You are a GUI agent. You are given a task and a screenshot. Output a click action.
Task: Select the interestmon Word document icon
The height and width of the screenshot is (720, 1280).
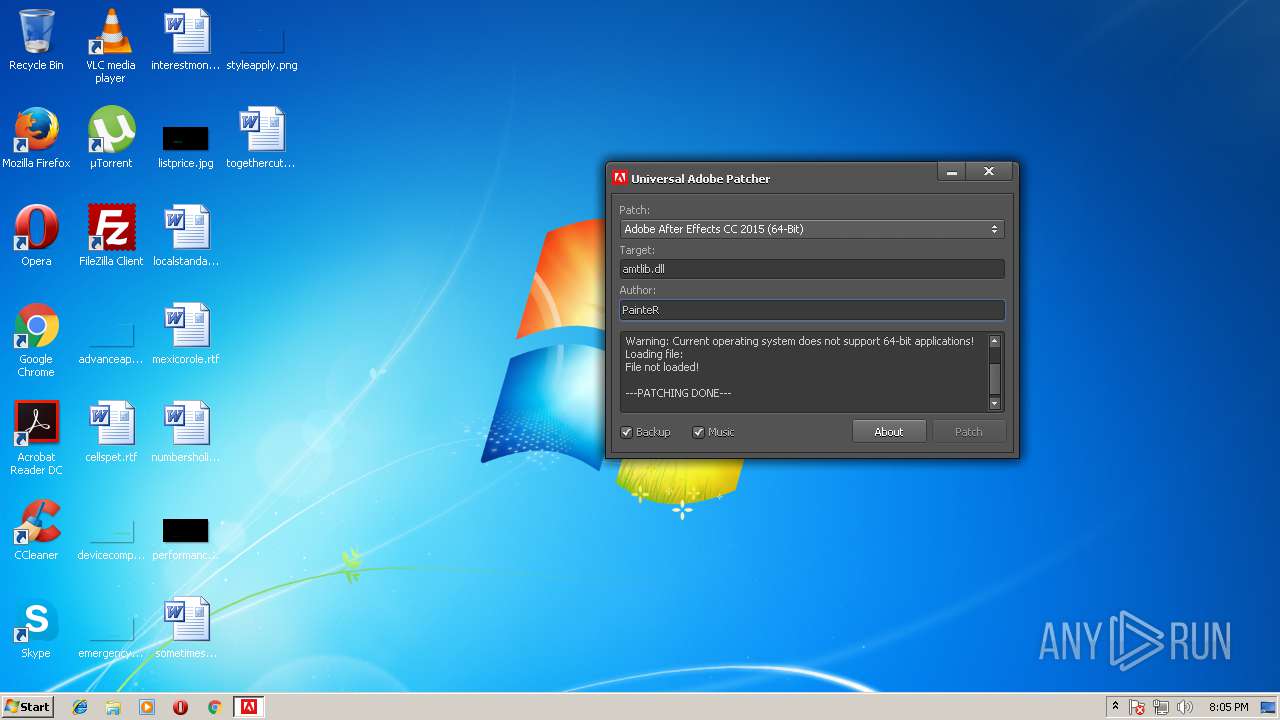(185, 40)
